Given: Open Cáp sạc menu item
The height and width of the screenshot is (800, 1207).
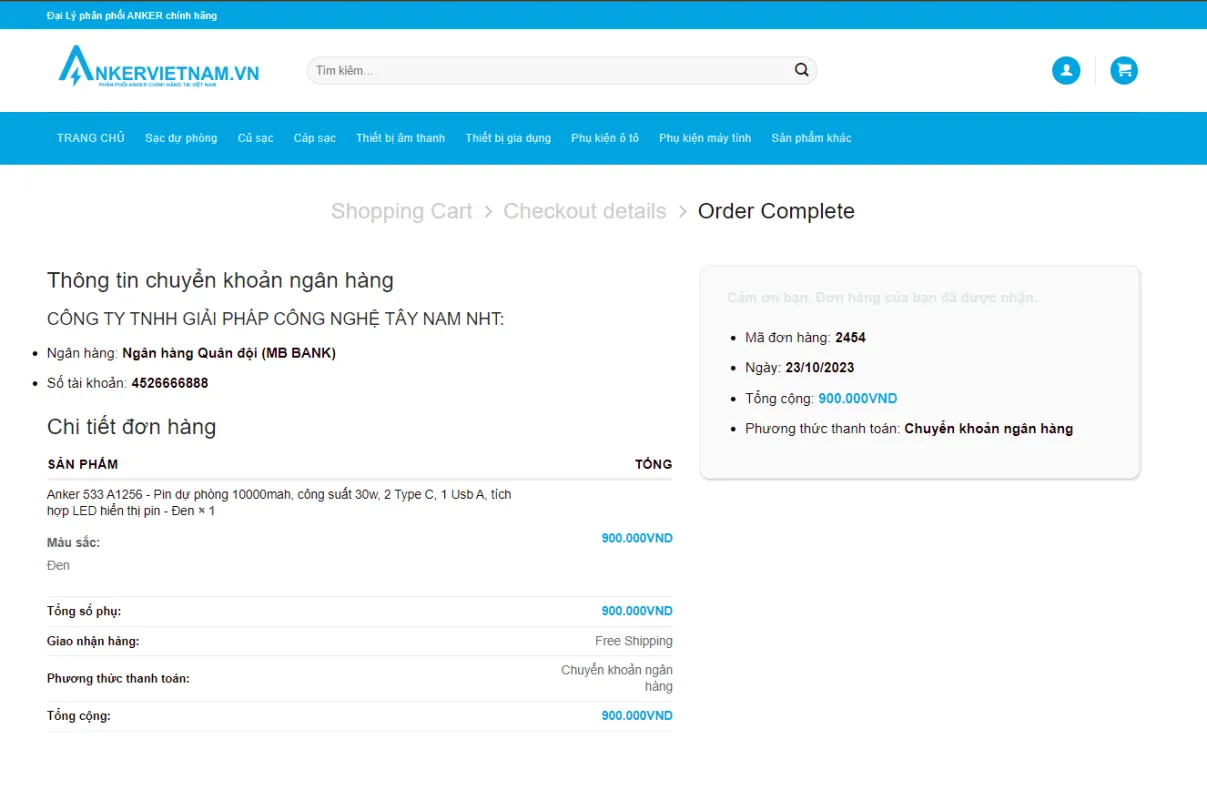Looking at the screenshot, I should point(315,138).
